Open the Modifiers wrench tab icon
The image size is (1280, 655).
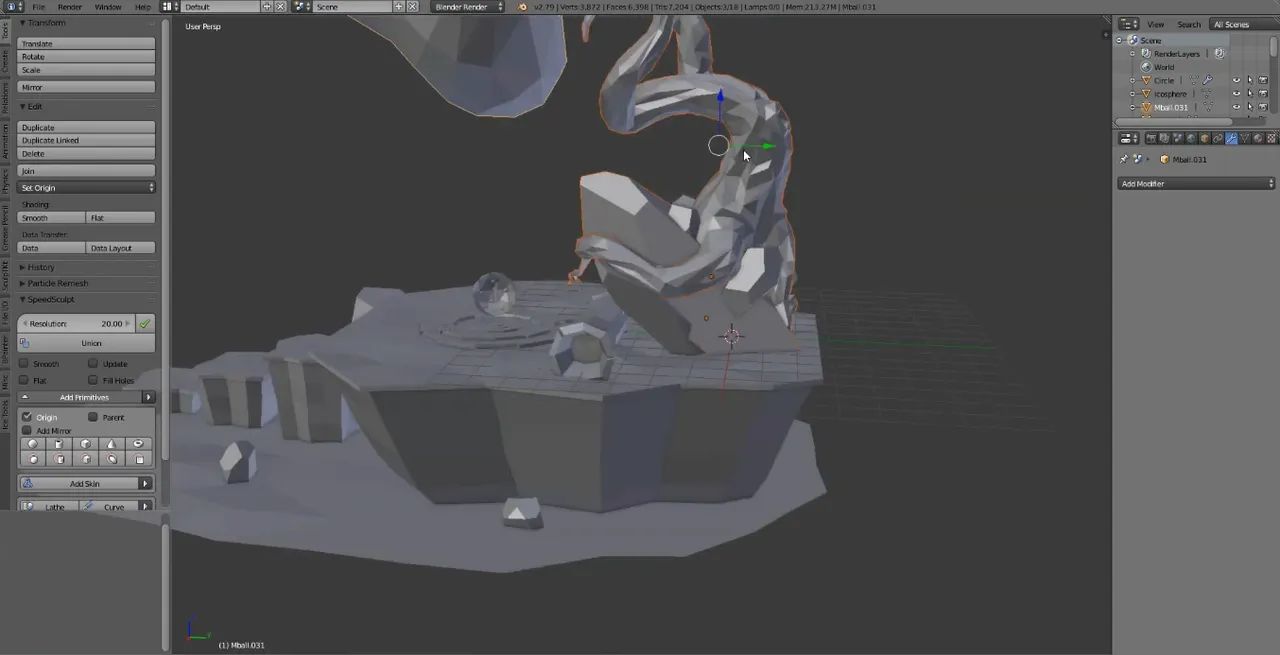click(1231, 138)
